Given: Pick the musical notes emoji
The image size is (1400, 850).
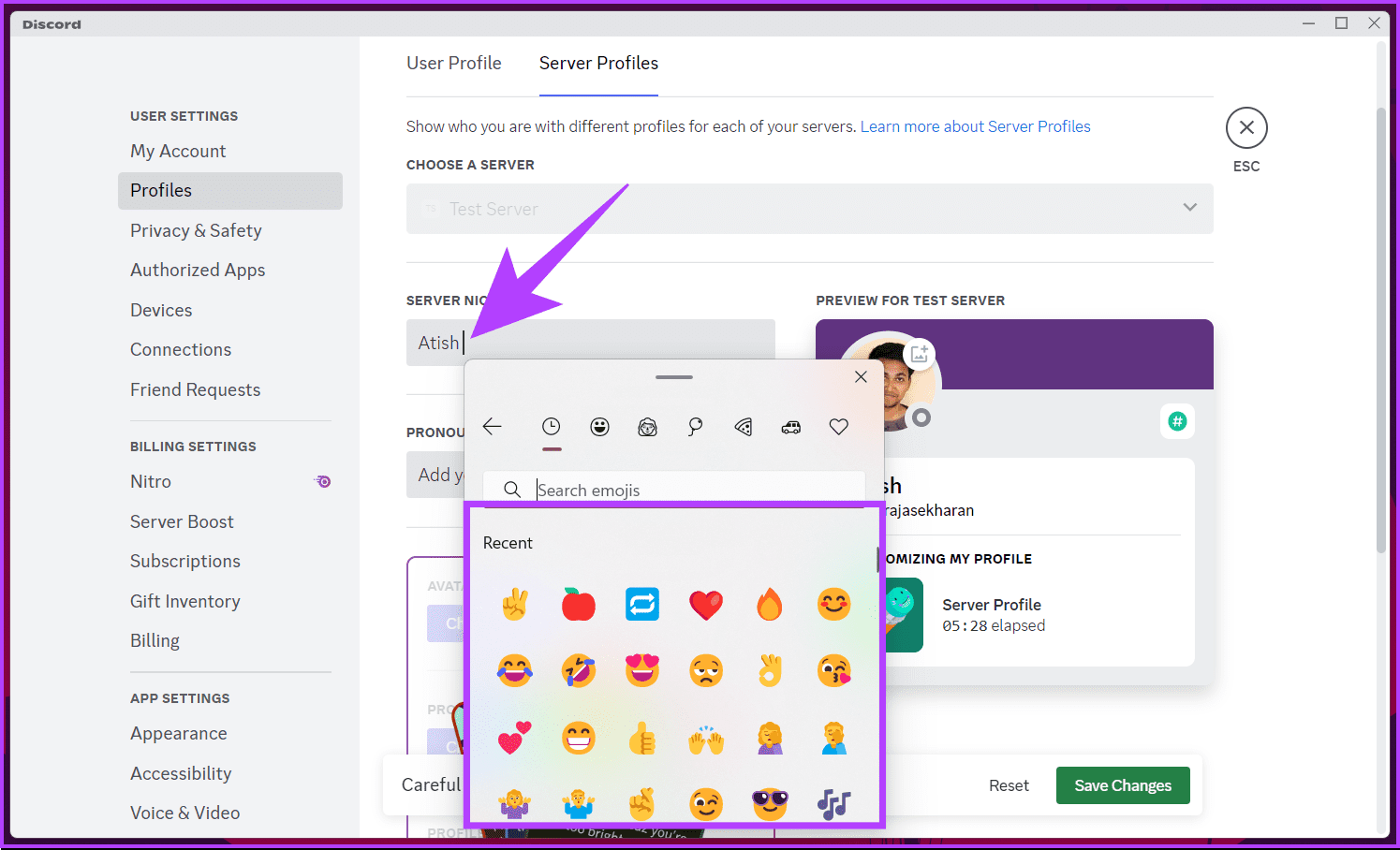Looking at the screenshot, I should pos(833,803).
